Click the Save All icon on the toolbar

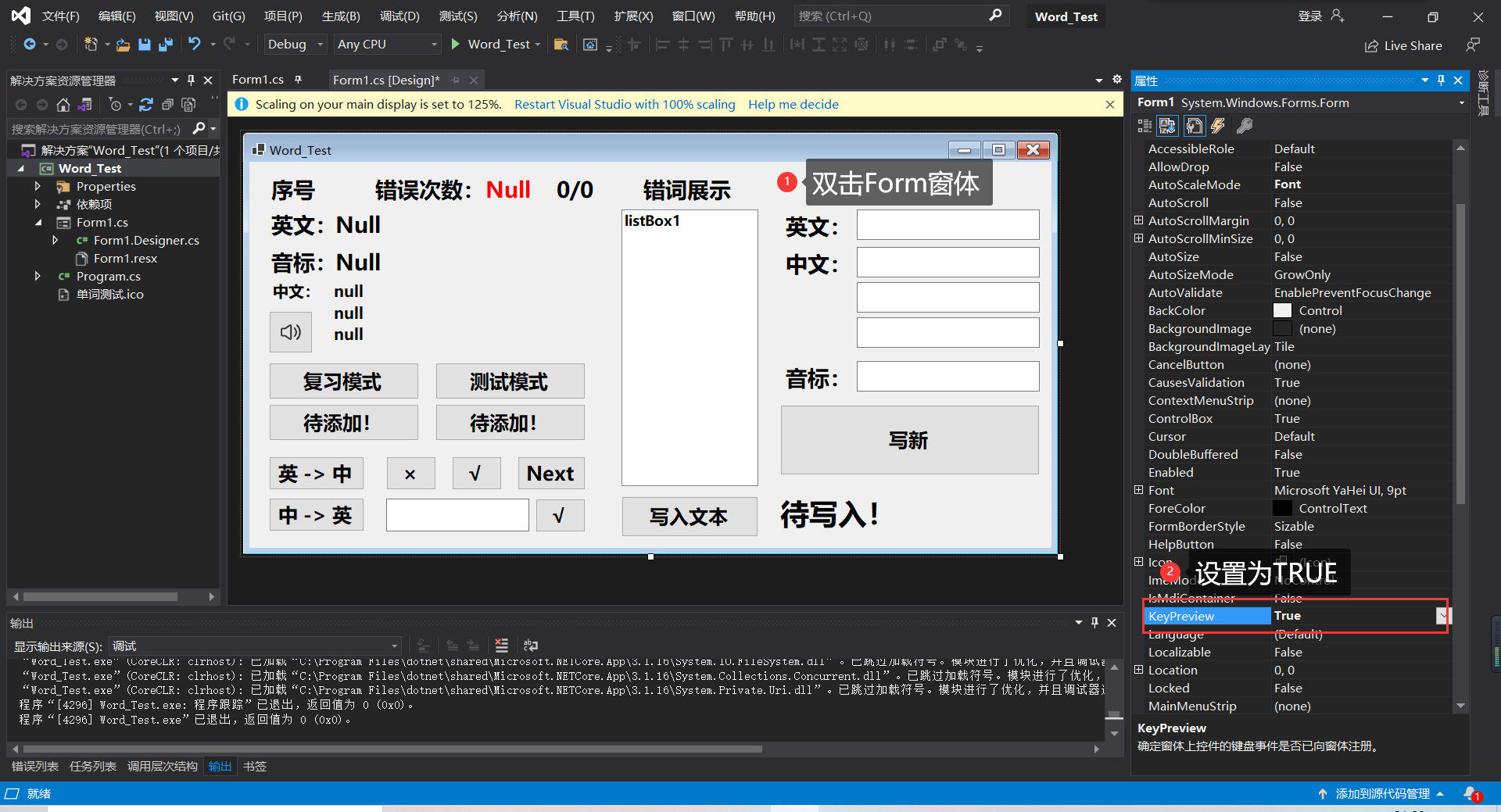pos(165,45)
